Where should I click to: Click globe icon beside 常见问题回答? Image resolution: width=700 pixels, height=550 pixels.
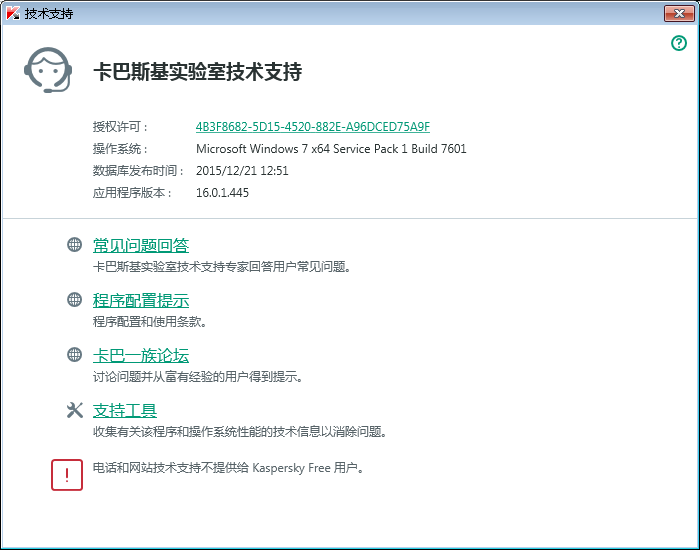coord(75,245)
